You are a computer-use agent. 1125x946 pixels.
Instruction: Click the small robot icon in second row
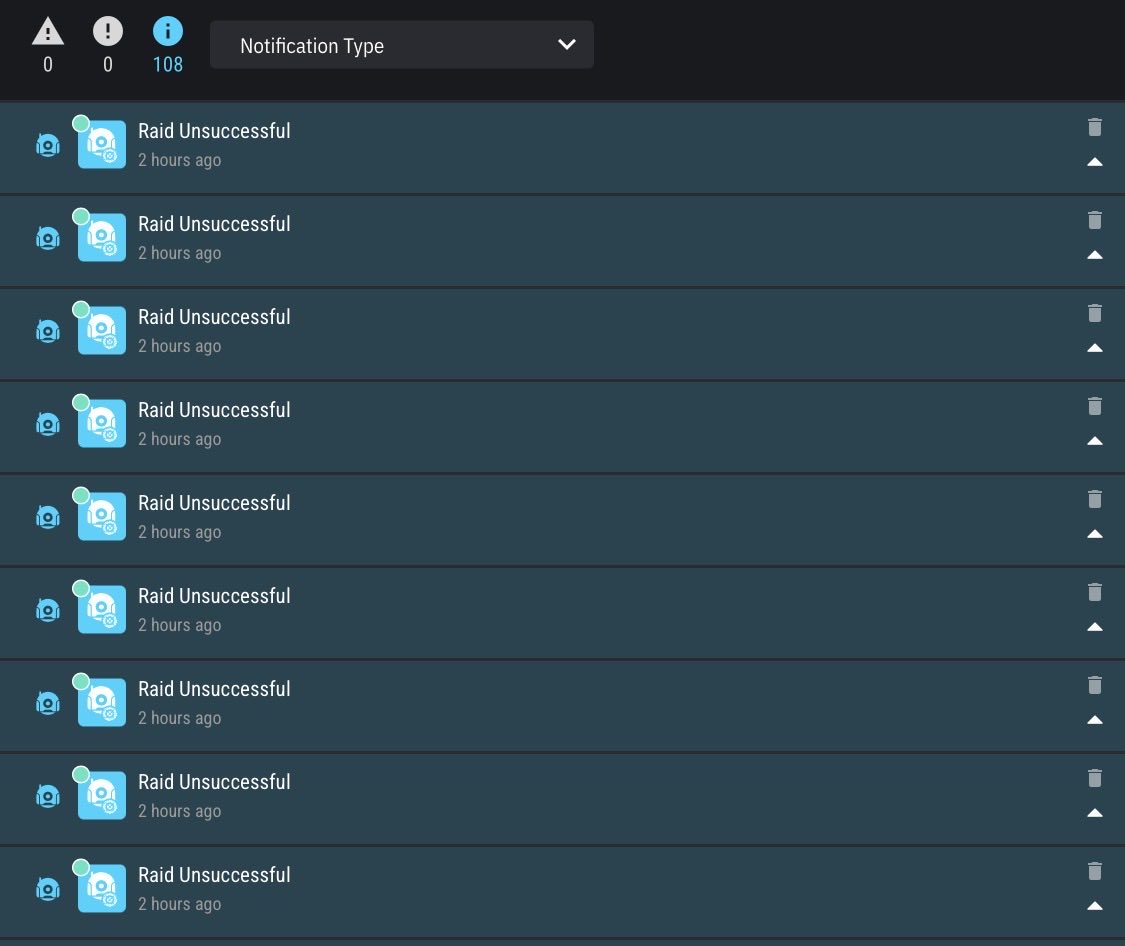point(48,238)
